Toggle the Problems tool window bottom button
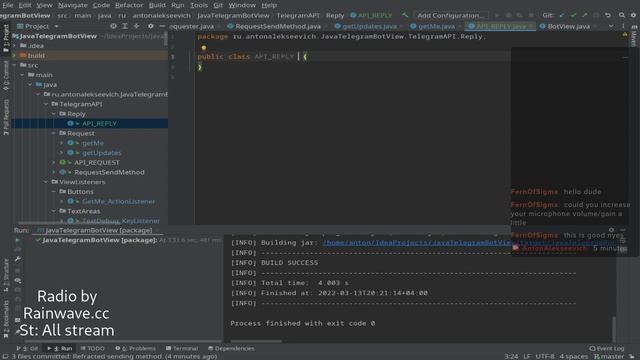This screenshot has height=360, width=640. coord(136,348)
